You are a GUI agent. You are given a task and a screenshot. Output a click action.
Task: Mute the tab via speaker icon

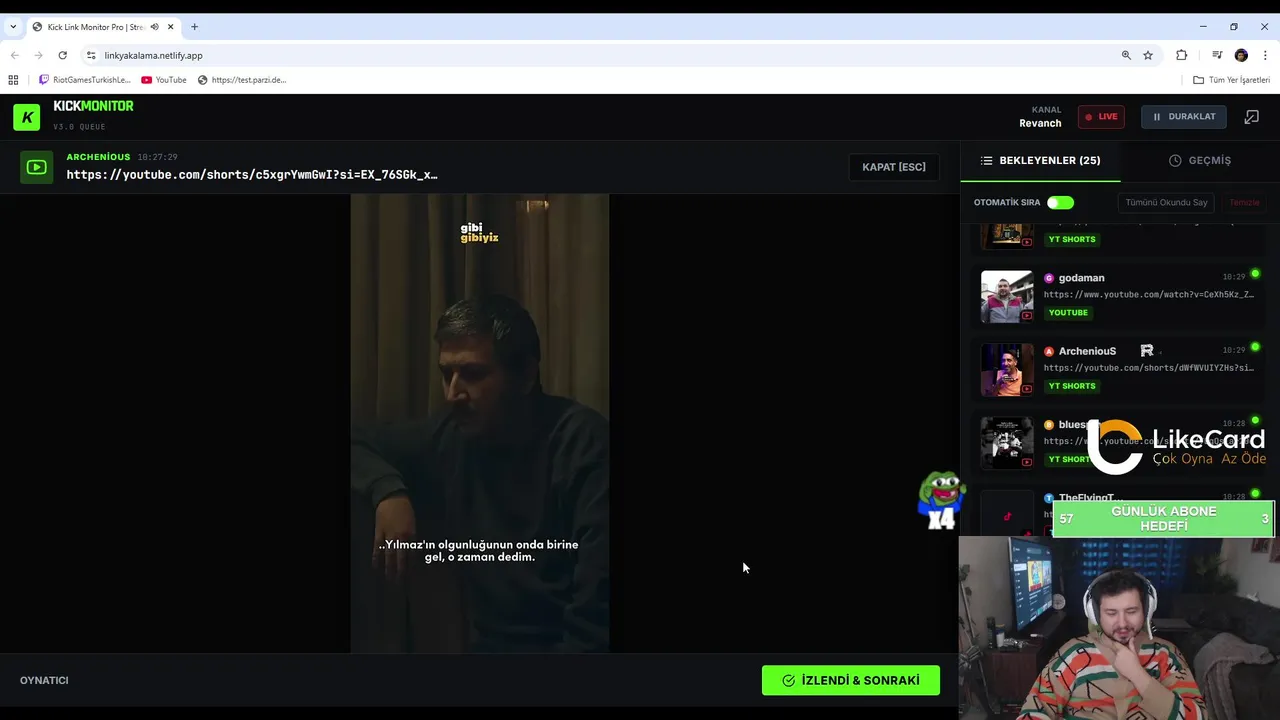click(x=154, y=27)
